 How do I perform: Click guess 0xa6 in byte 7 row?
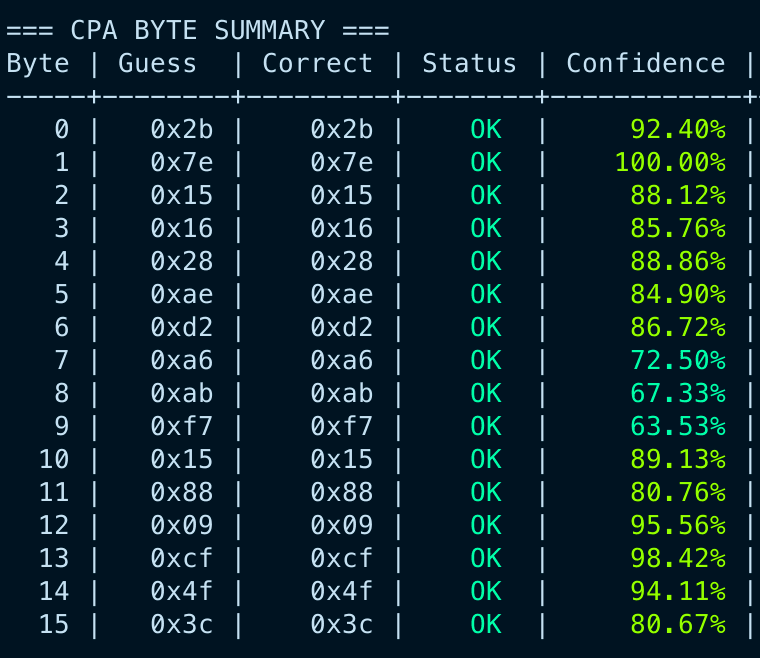[x=181, y=360]
